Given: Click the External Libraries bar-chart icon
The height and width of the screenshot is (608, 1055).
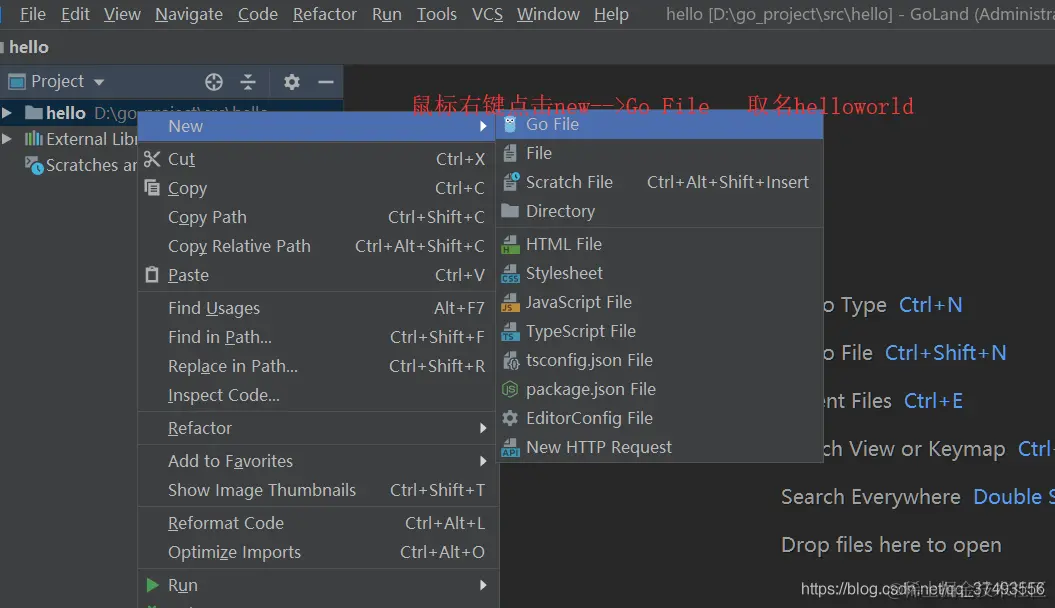Looking at the screenshot, I should point(34,139).
